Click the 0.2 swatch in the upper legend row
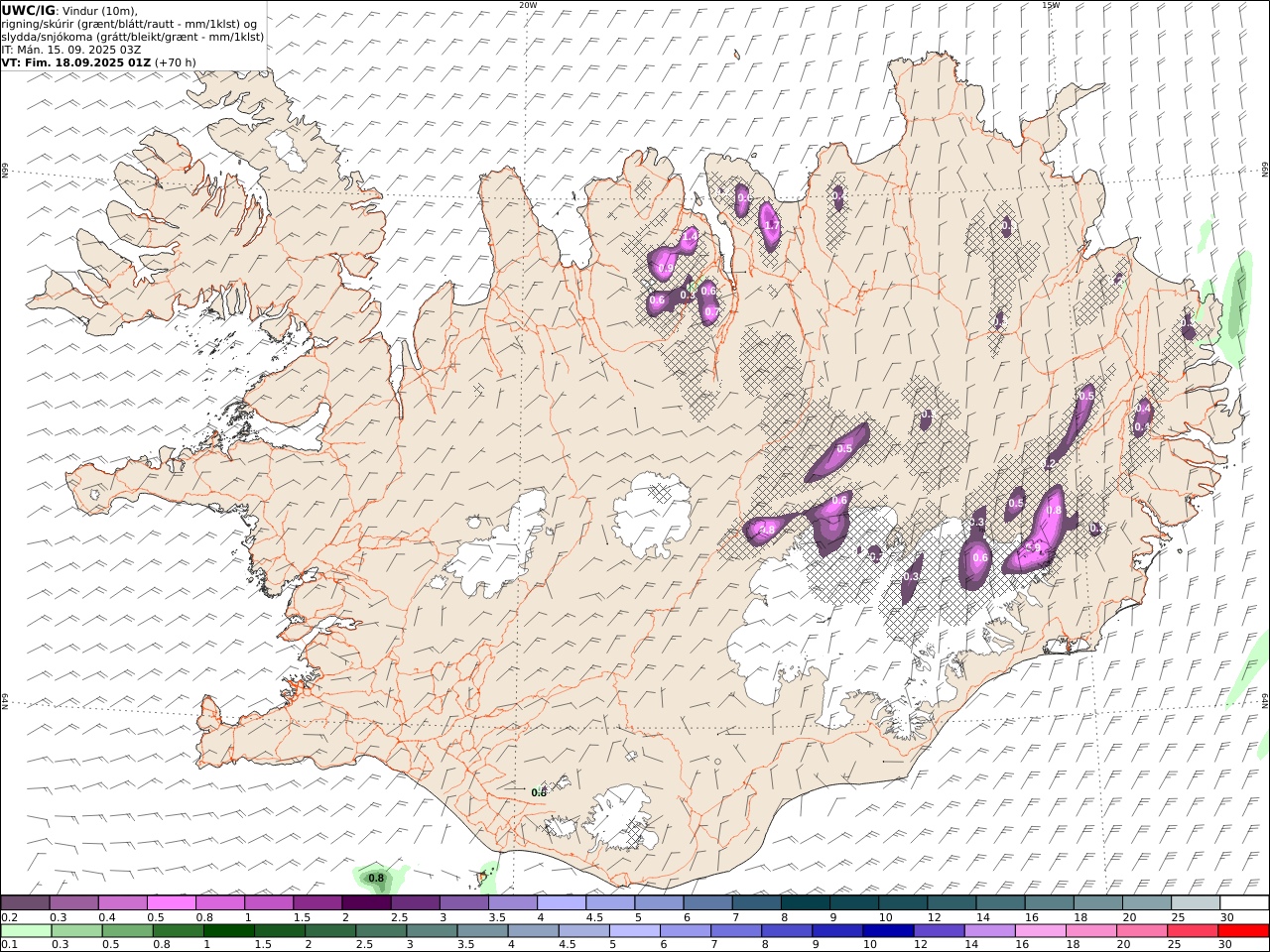The image size is (1270, 952). pos(25,903)
